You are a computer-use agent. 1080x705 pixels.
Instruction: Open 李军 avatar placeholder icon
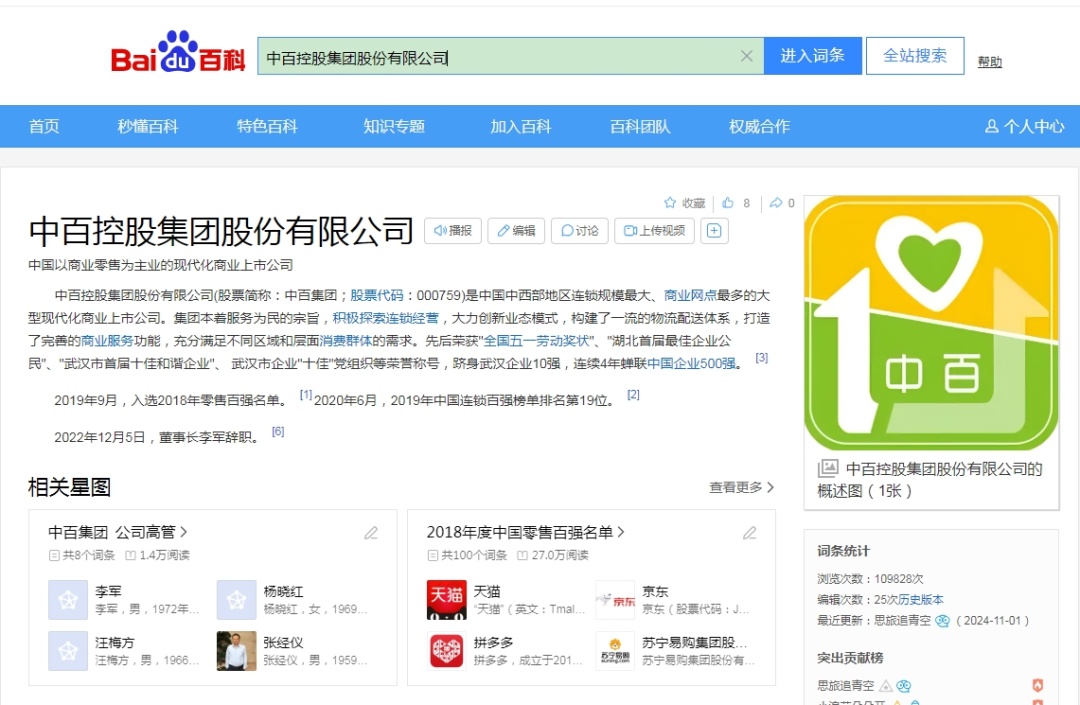pos(68,600)
